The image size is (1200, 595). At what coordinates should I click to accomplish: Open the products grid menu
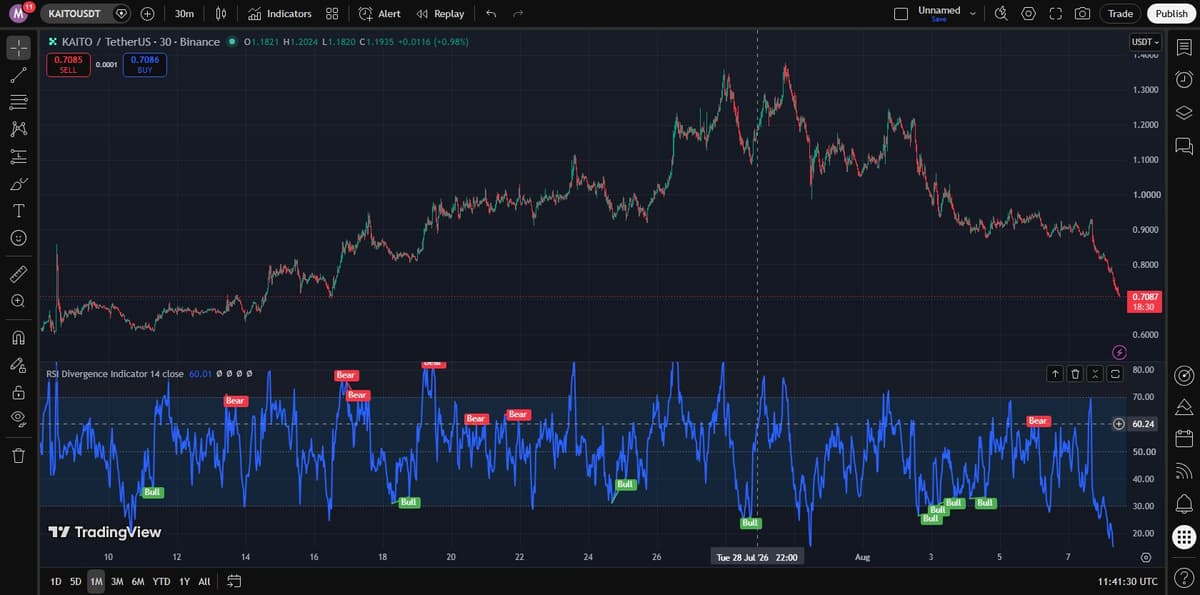1184,537
